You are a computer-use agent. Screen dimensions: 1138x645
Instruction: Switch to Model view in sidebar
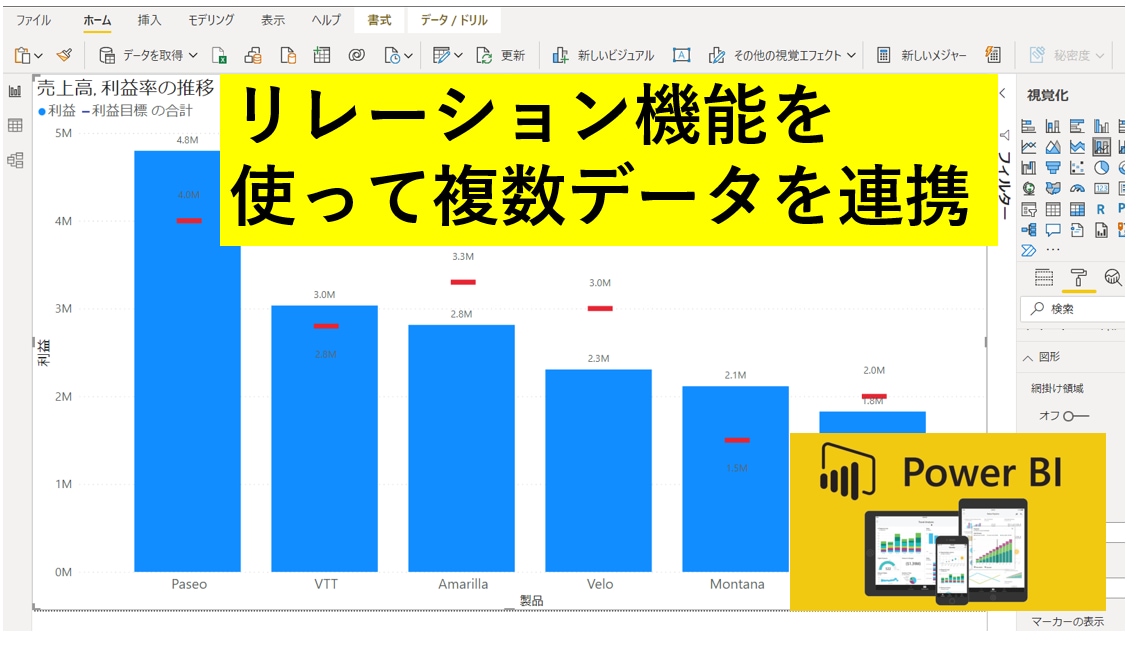click(15, 160)
